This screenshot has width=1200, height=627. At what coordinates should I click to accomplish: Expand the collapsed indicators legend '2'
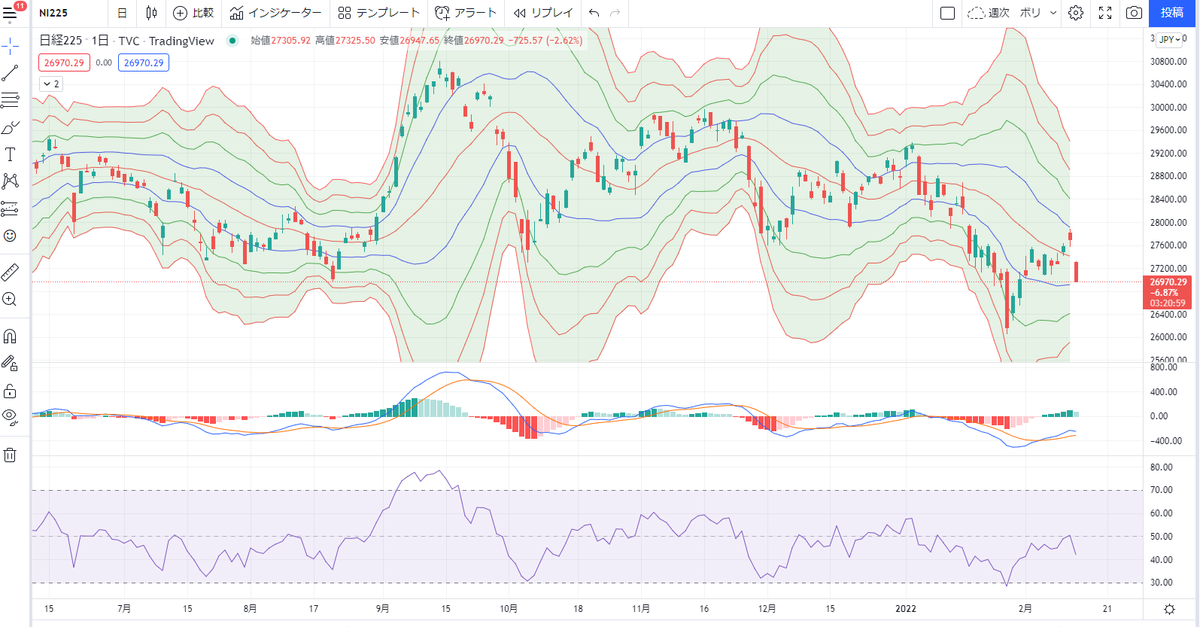click(x=50, y=84)
